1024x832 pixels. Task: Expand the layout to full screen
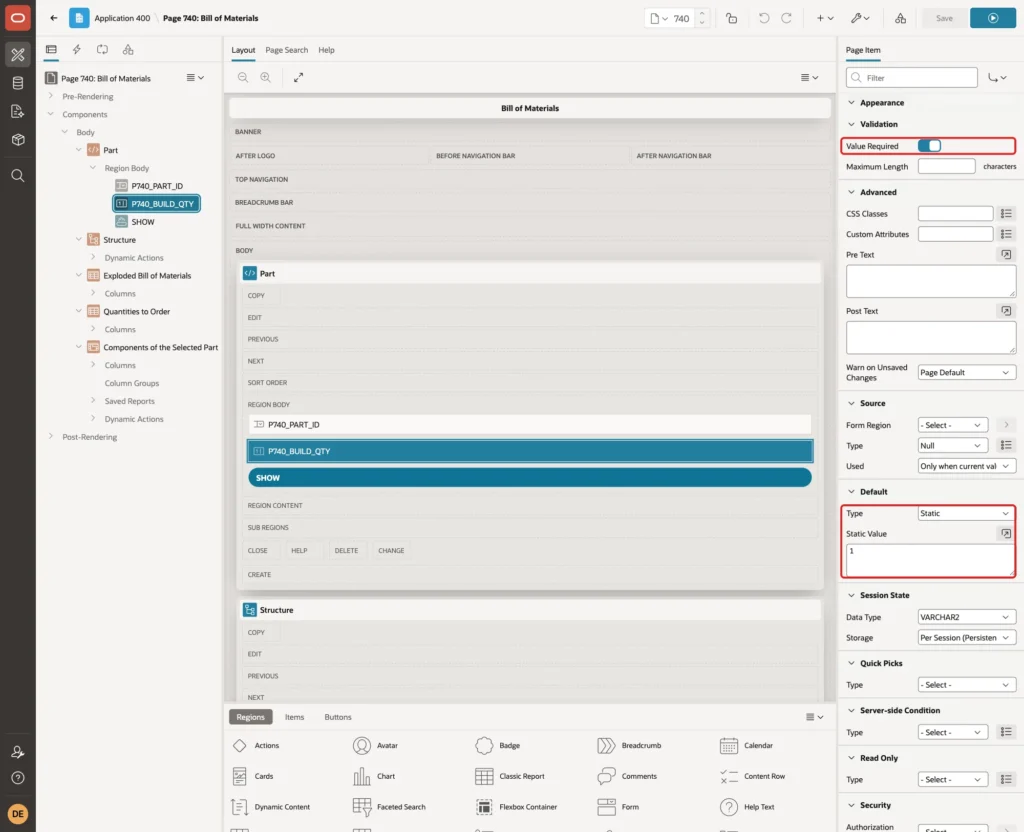tap(298, 77)
